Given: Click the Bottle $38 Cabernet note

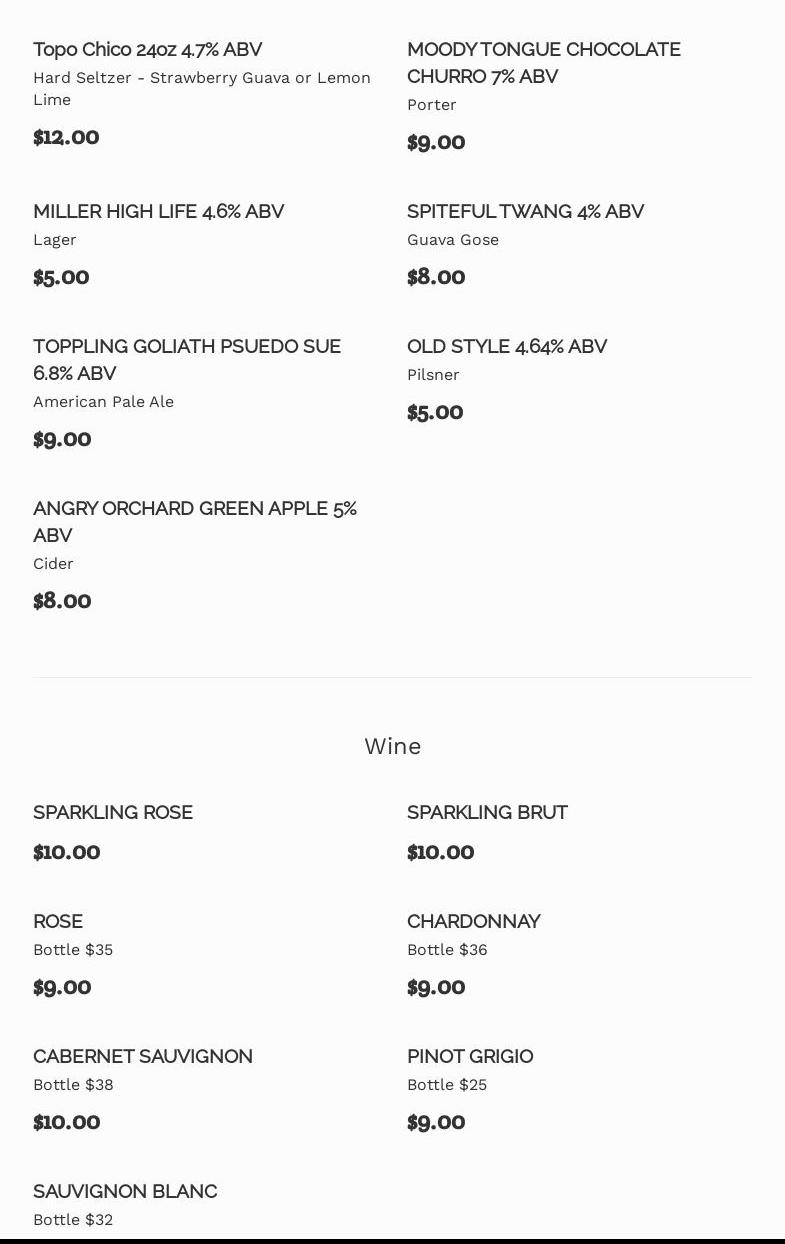Looking at the screenshot, I should (x=73, y=1085).
